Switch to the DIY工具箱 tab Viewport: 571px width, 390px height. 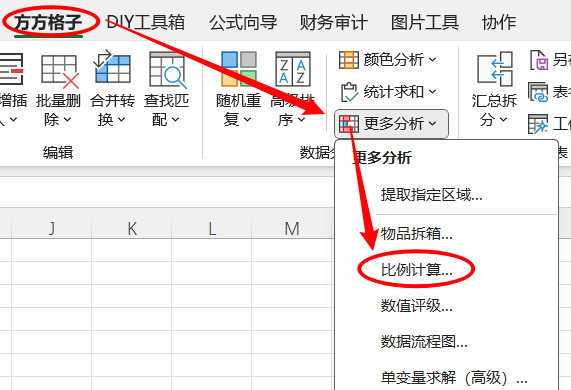tap(146, 22)
